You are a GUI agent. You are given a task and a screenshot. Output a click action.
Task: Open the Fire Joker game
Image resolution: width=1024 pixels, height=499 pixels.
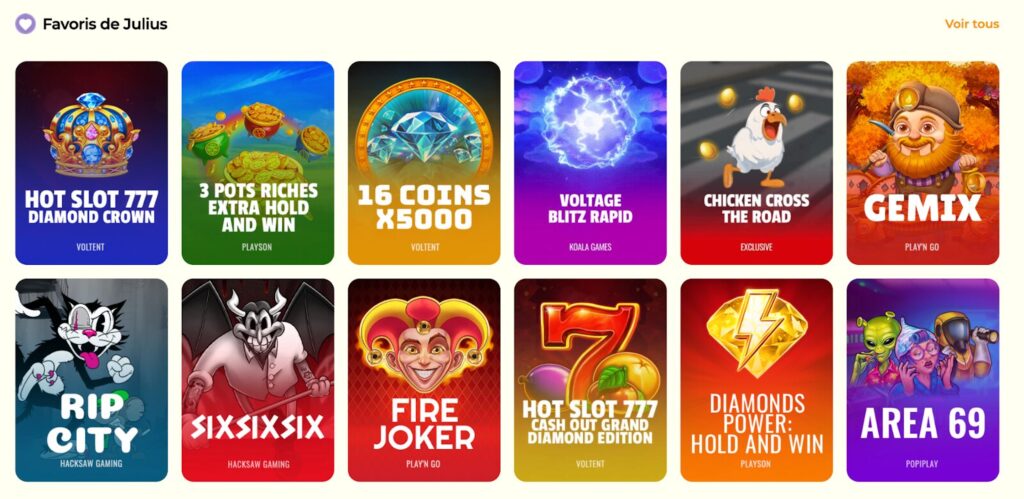pos(424,380)
